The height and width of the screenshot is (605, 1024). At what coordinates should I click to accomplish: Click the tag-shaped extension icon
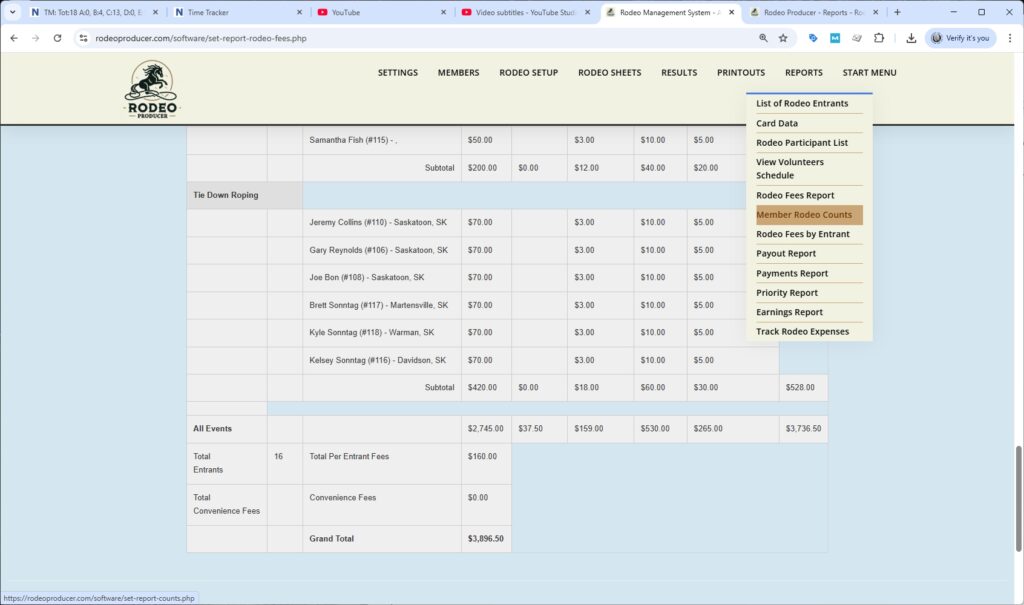pyautogui.click(x=811, y=37)
